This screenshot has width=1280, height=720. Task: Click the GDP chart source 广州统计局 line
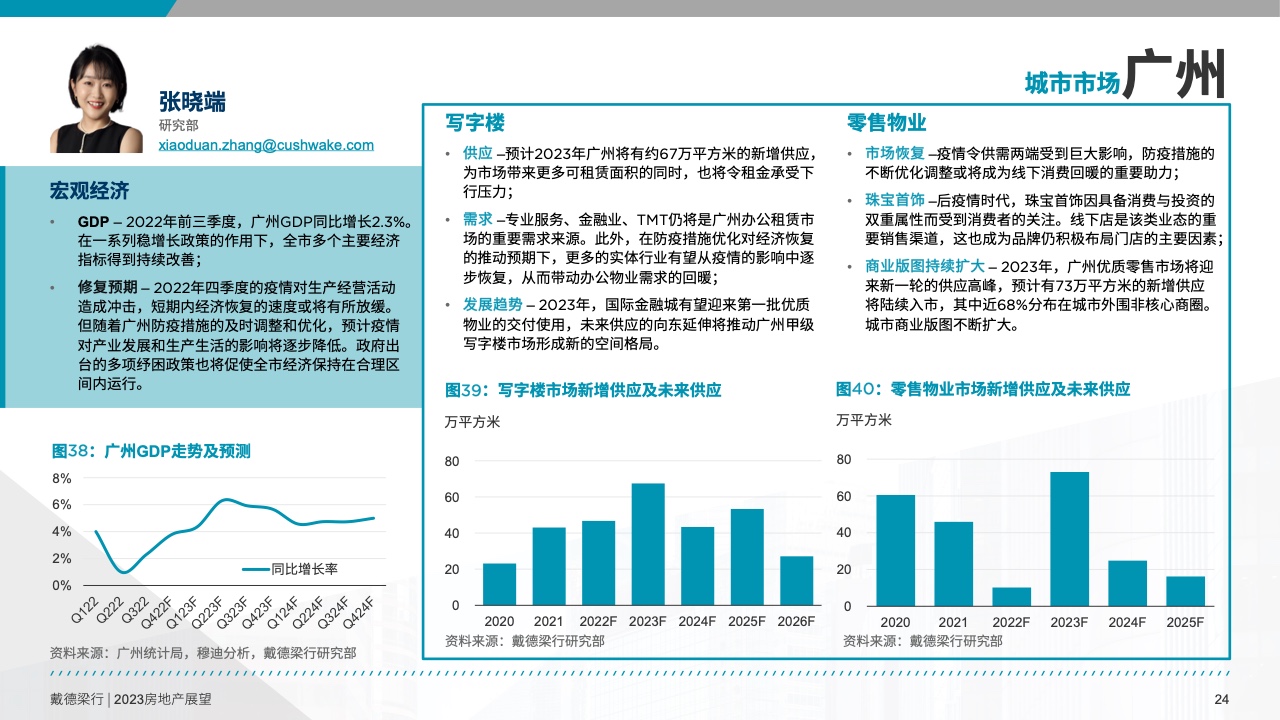(x=203, y=653)
